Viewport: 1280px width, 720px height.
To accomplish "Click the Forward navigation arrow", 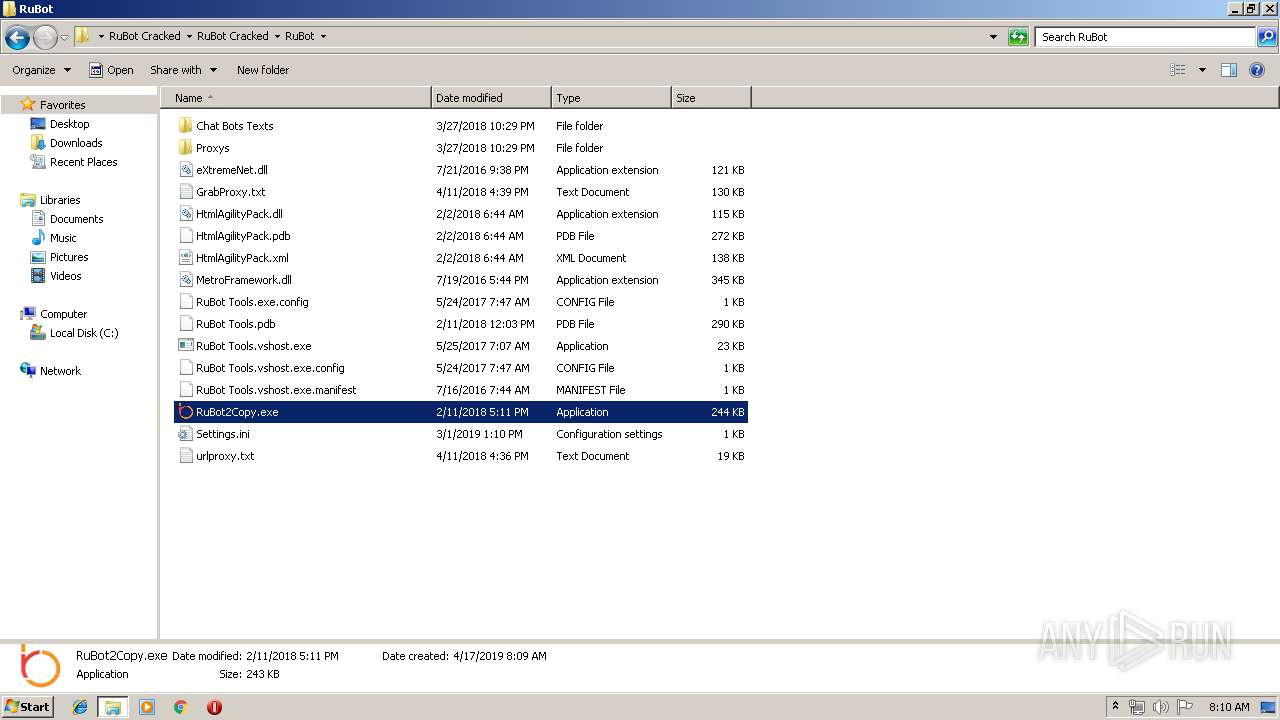I will [45, 37].
